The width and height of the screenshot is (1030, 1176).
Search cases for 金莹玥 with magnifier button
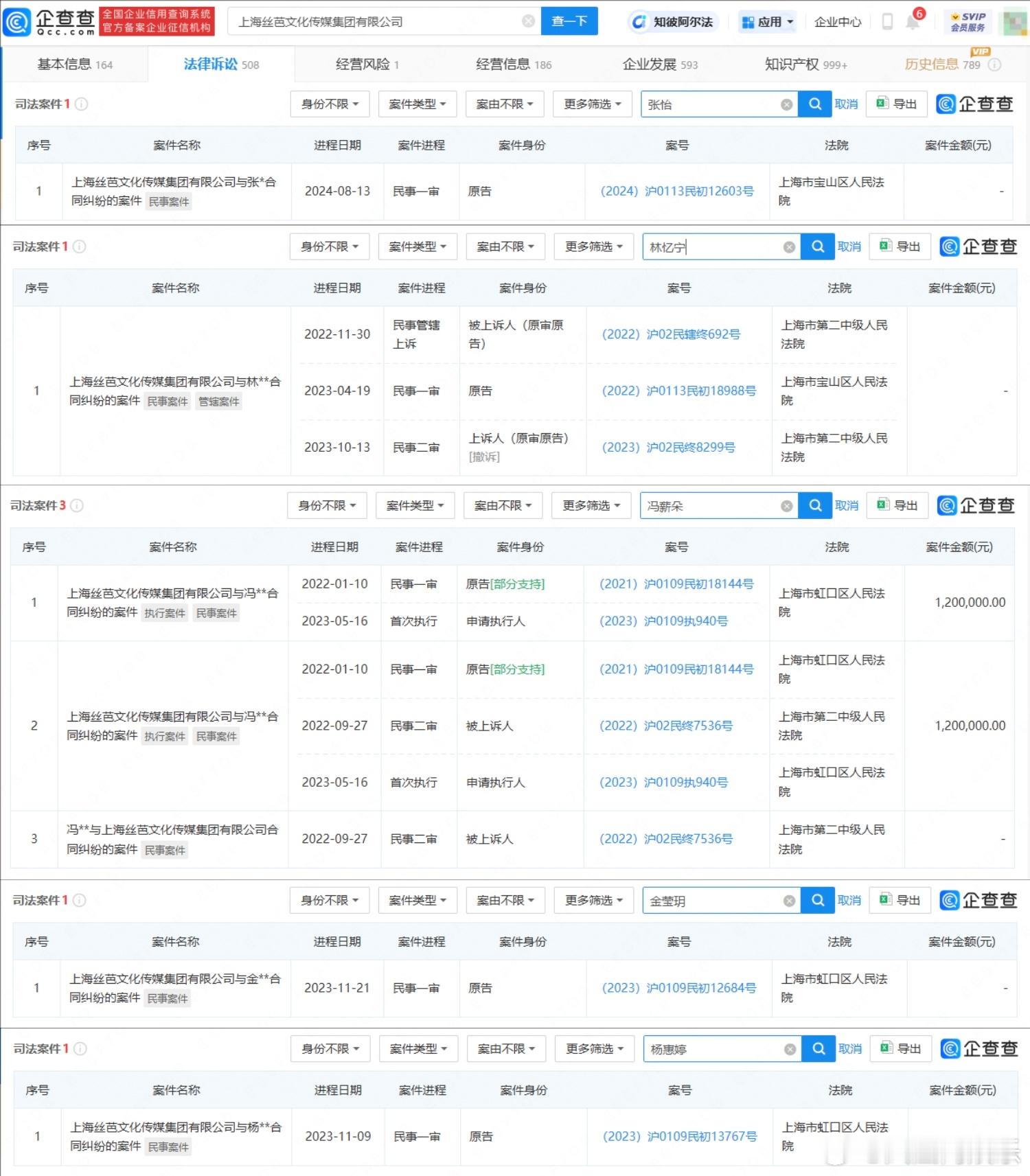[x=818, y=900]
